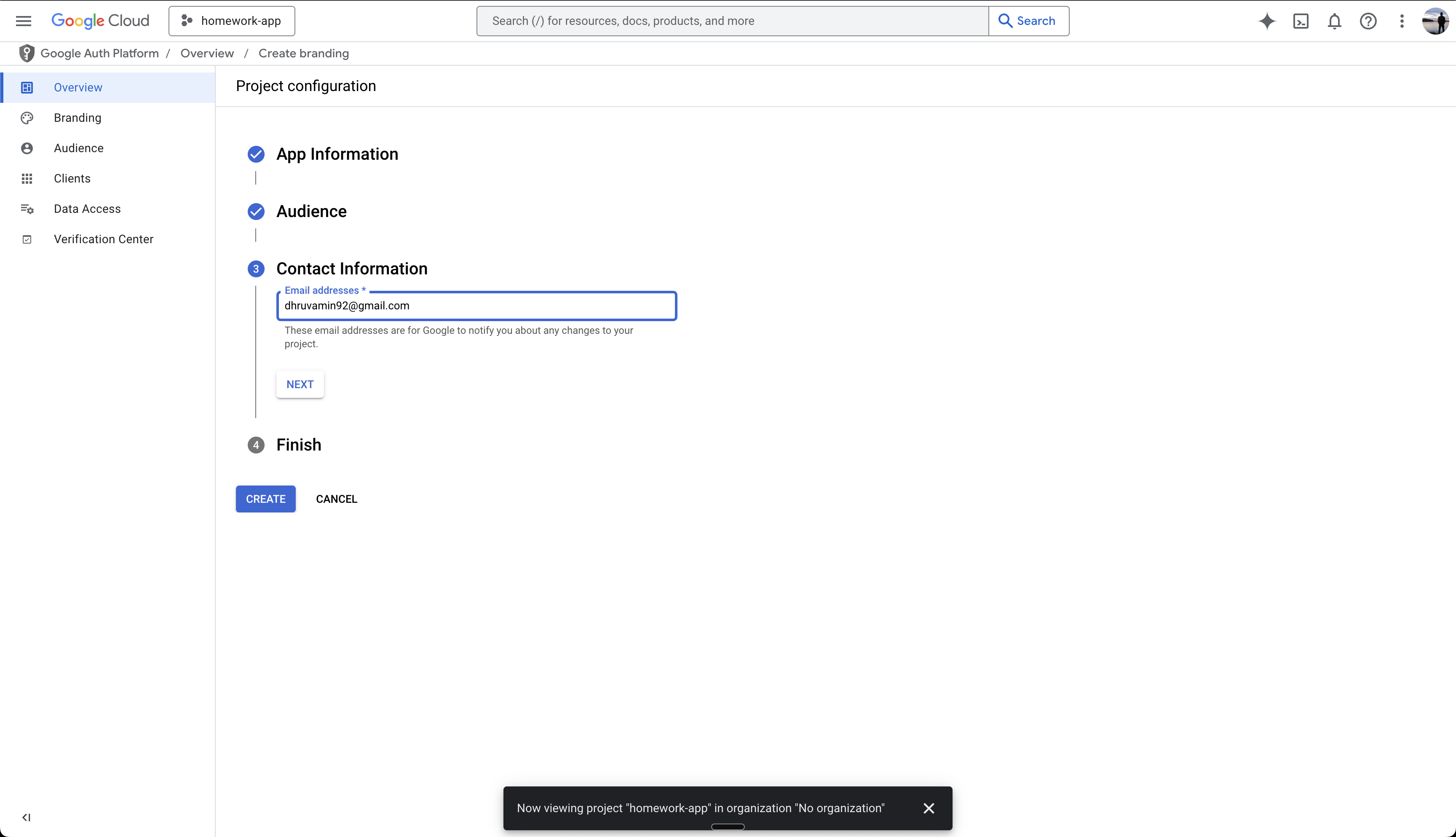Click the resource search input field
This screenshot has height=837, width=1456.
coord(733,21)
